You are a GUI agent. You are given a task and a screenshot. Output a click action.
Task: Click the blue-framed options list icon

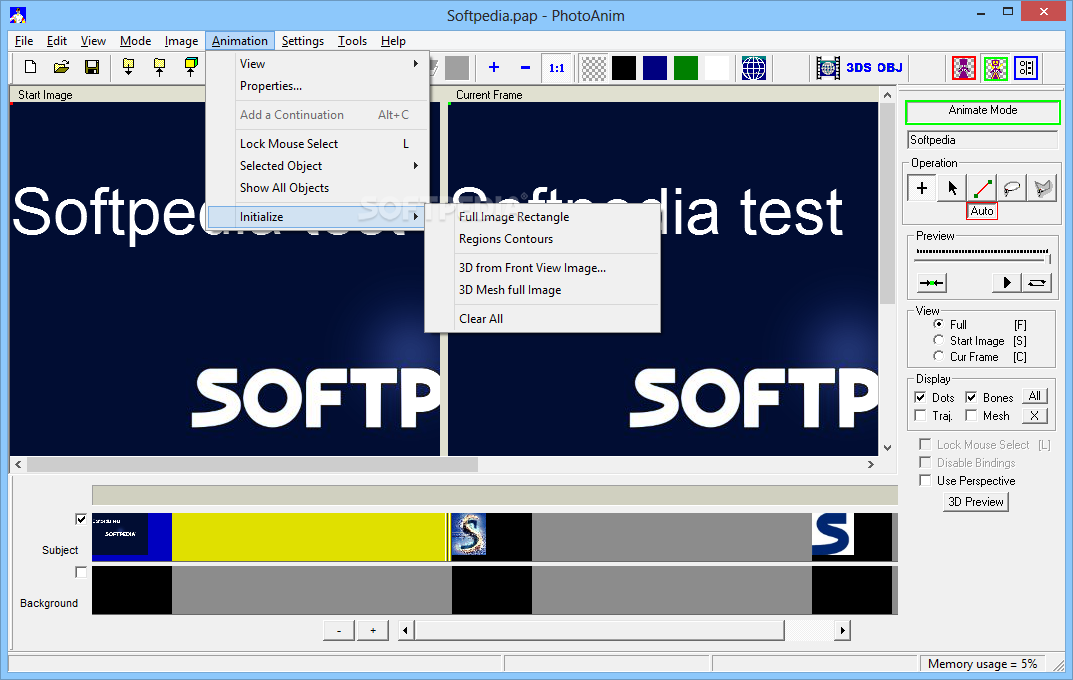pyautogui.click(x=1026, y=68)
